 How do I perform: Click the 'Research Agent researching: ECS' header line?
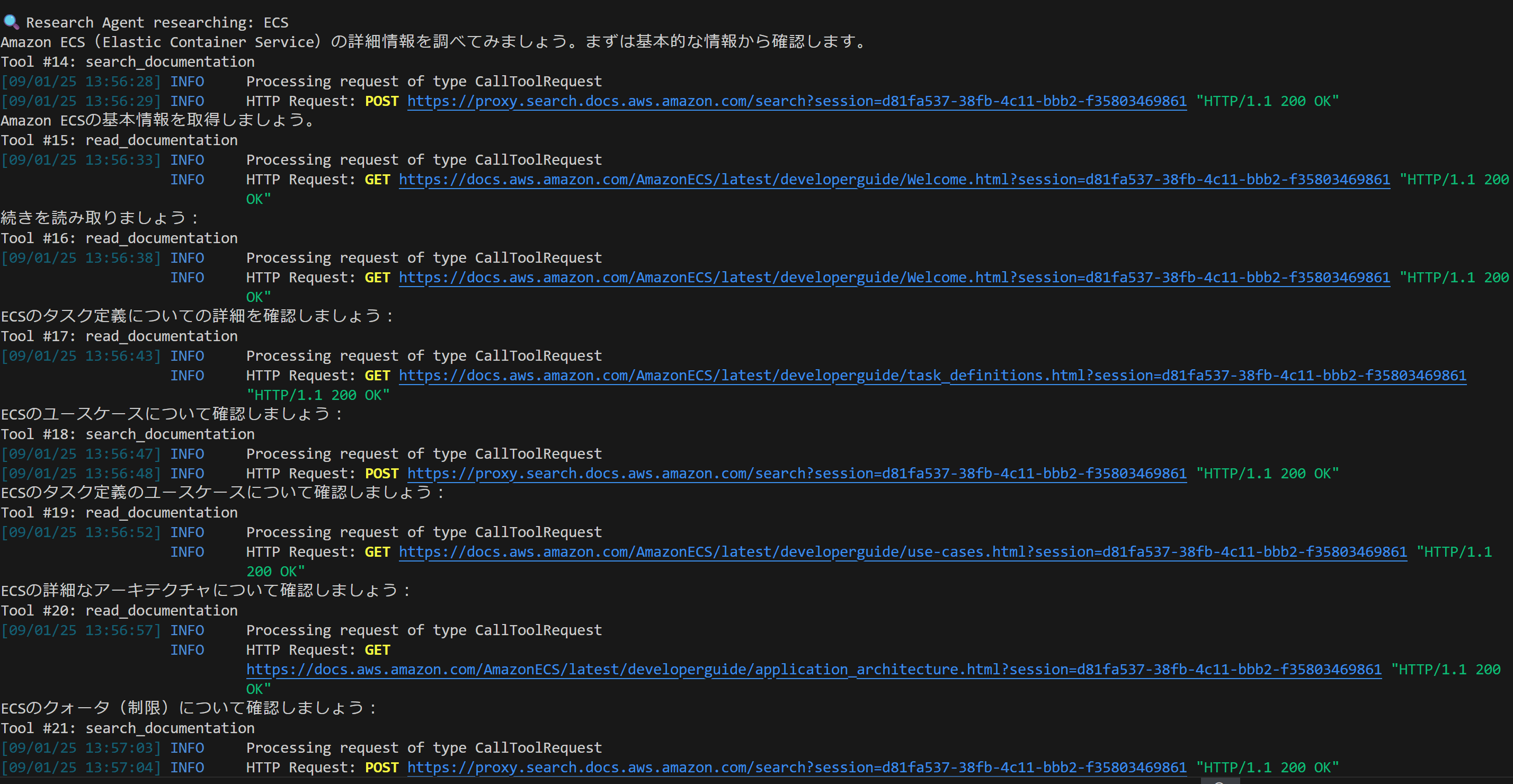coord(157,23)
